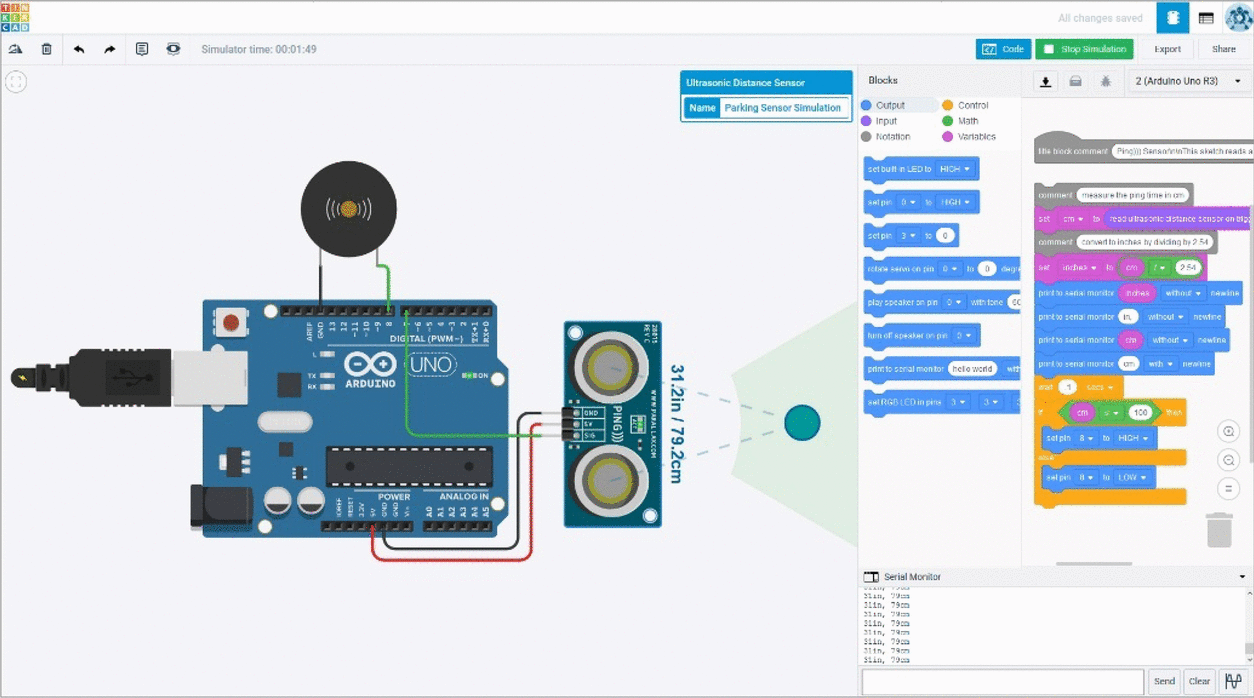Open HIGH dropdown in set pin 8 block

(x=1133, y=438)
